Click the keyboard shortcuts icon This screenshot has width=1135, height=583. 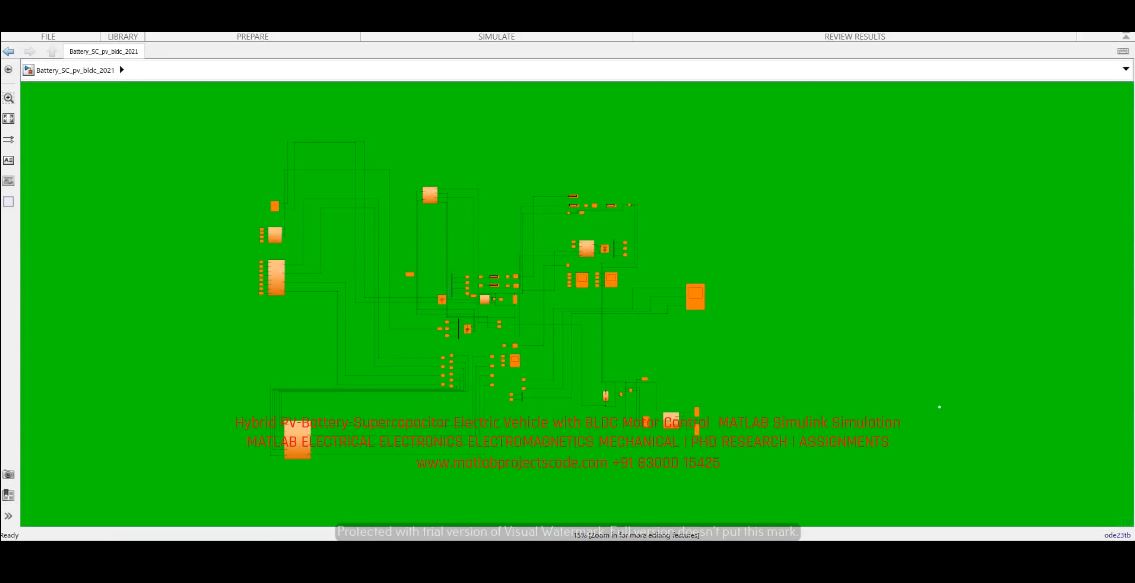(1123, 51)
